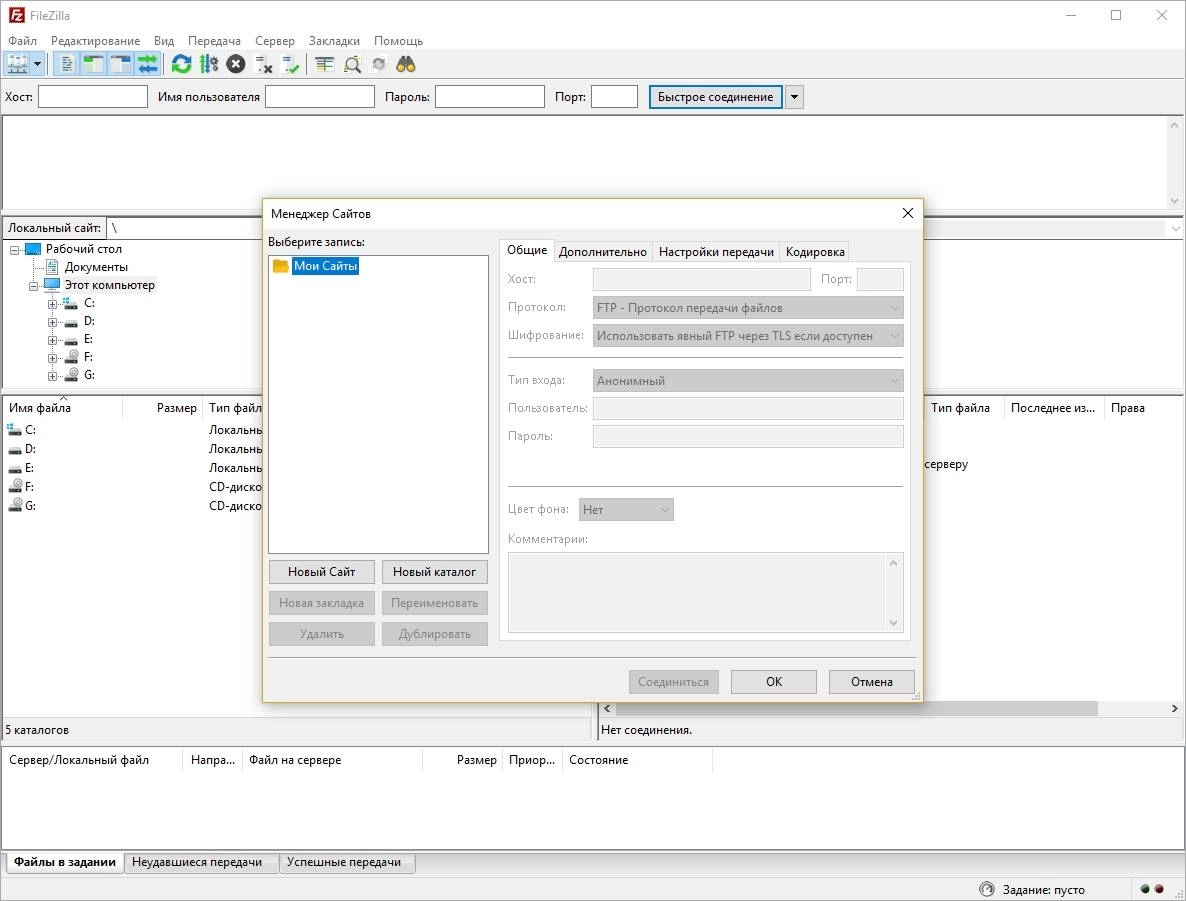This screenshot has height=901, width=1186.
Task: Open the Вид menu
Action: pos(164,41)
